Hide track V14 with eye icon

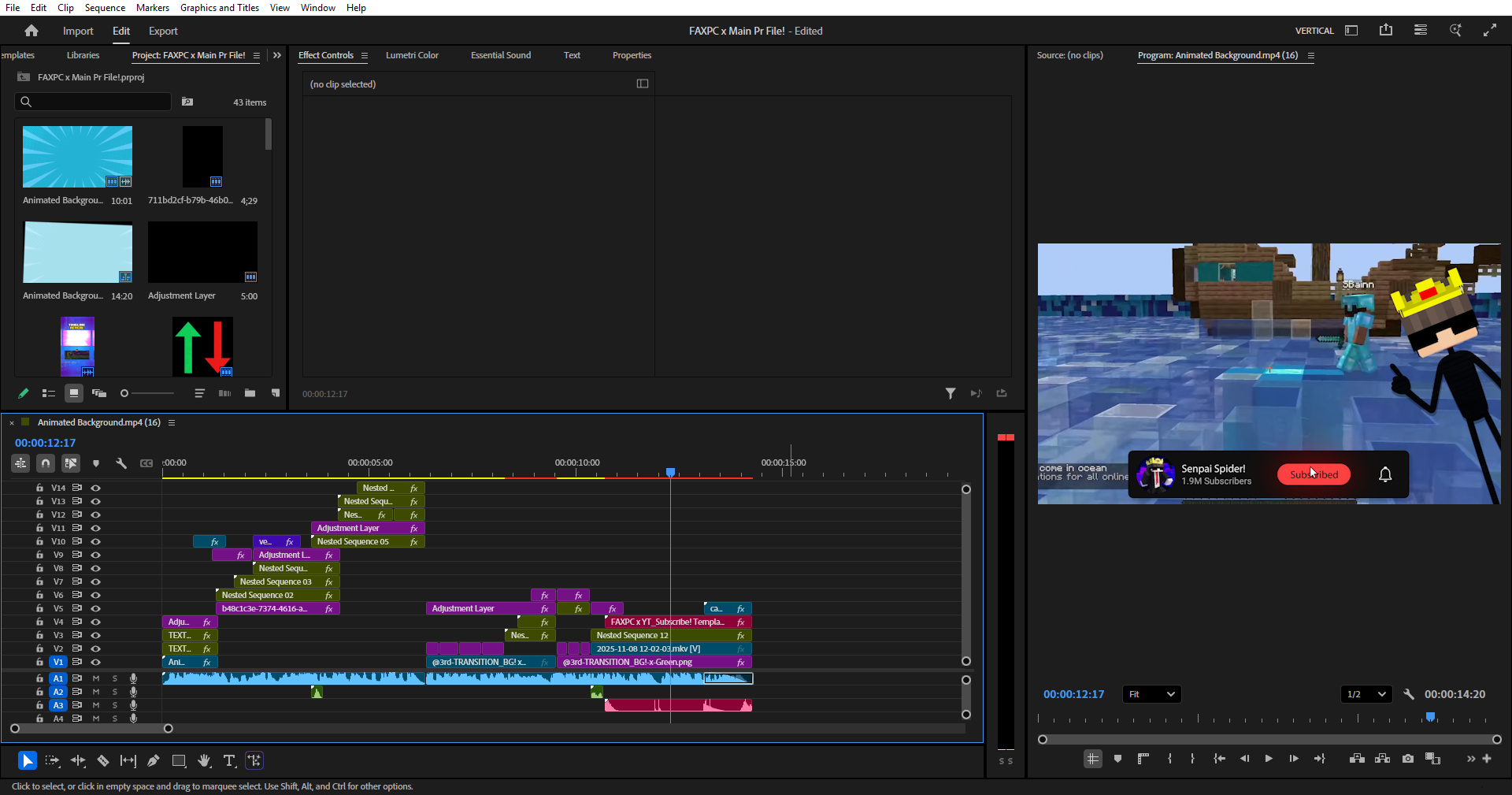tap(96, 488)
